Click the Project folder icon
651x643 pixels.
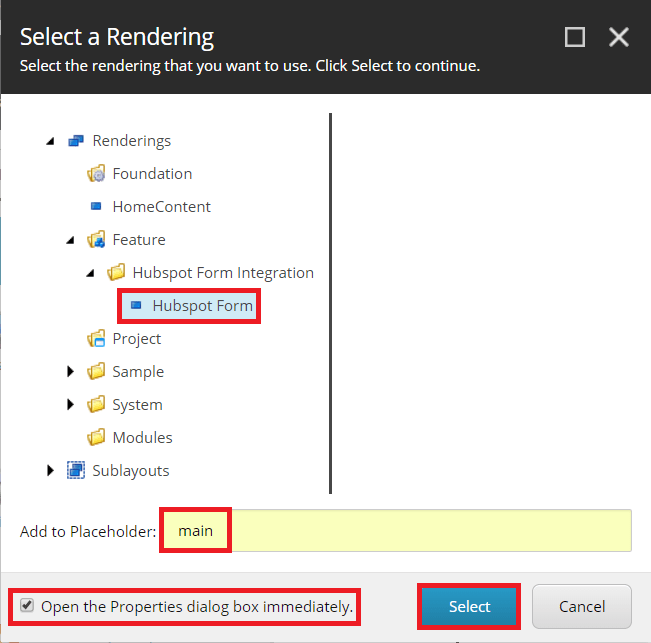(x=96, y=339)
